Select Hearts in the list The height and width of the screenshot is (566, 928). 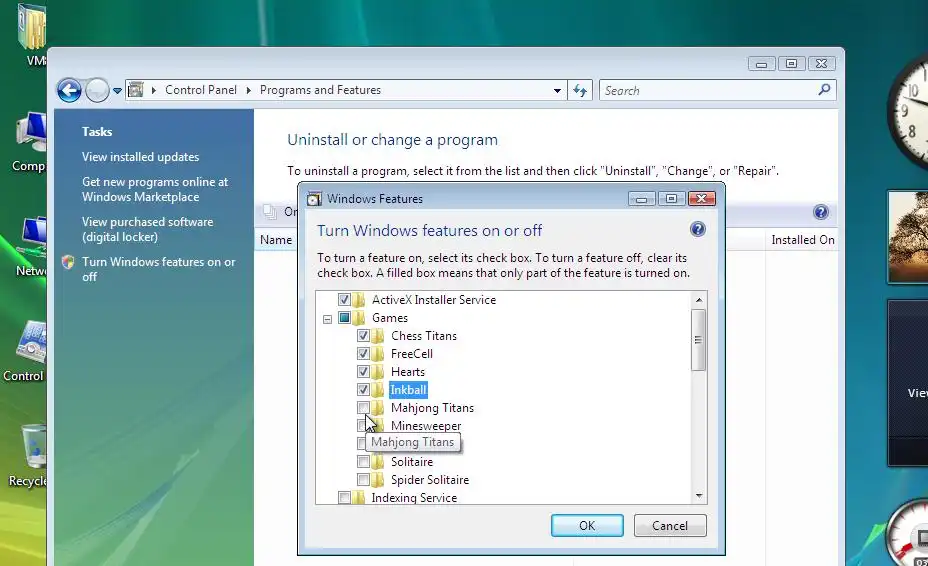click(408, 372)
